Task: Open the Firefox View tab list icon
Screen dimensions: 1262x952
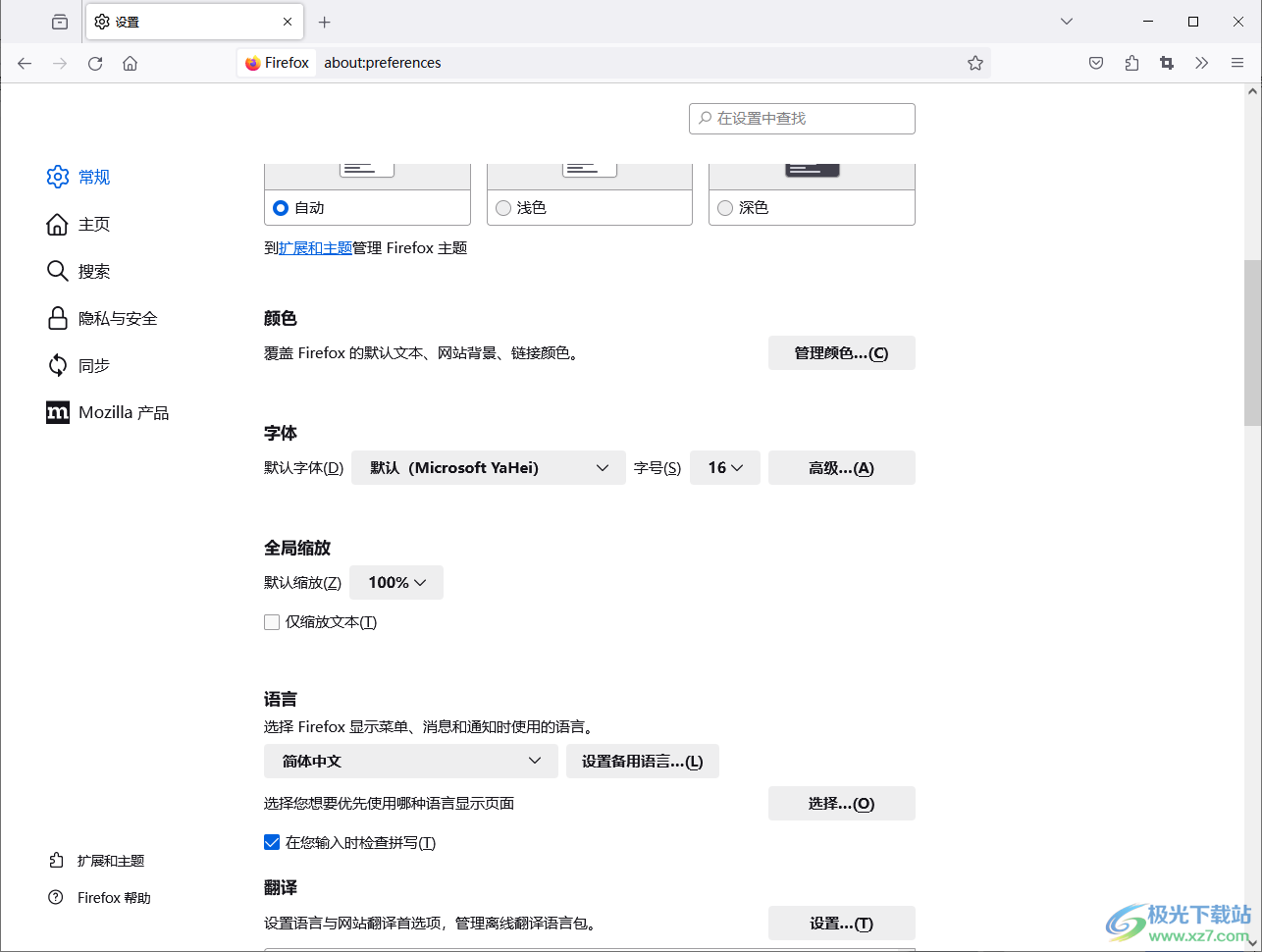Action: pos(60,22)
